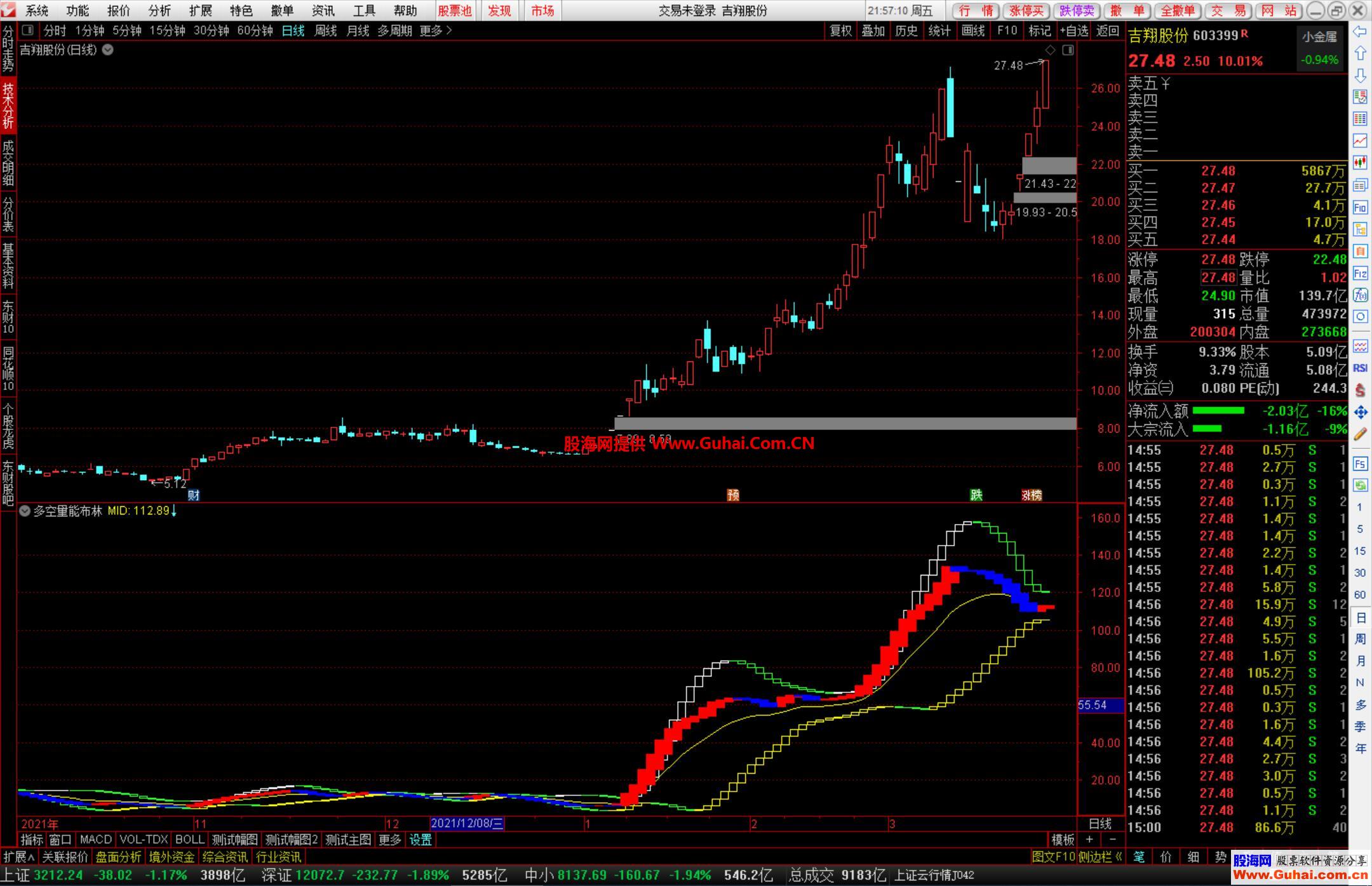Click the 涨停买 button
Image resolution: width=1372 pixels, height=886 pixels.
pos(1026,11)
